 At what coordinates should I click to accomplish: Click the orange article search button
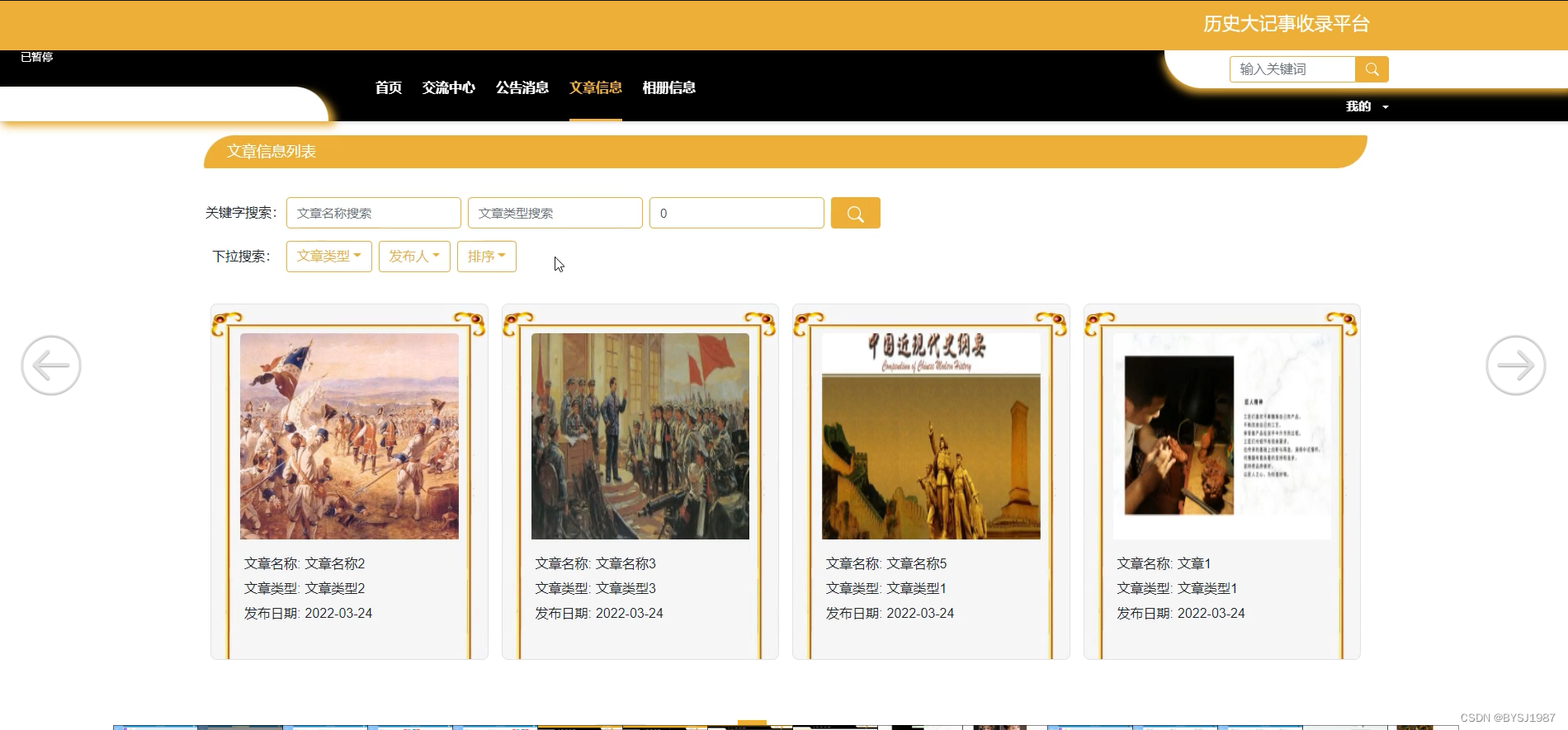pos(855,213)
